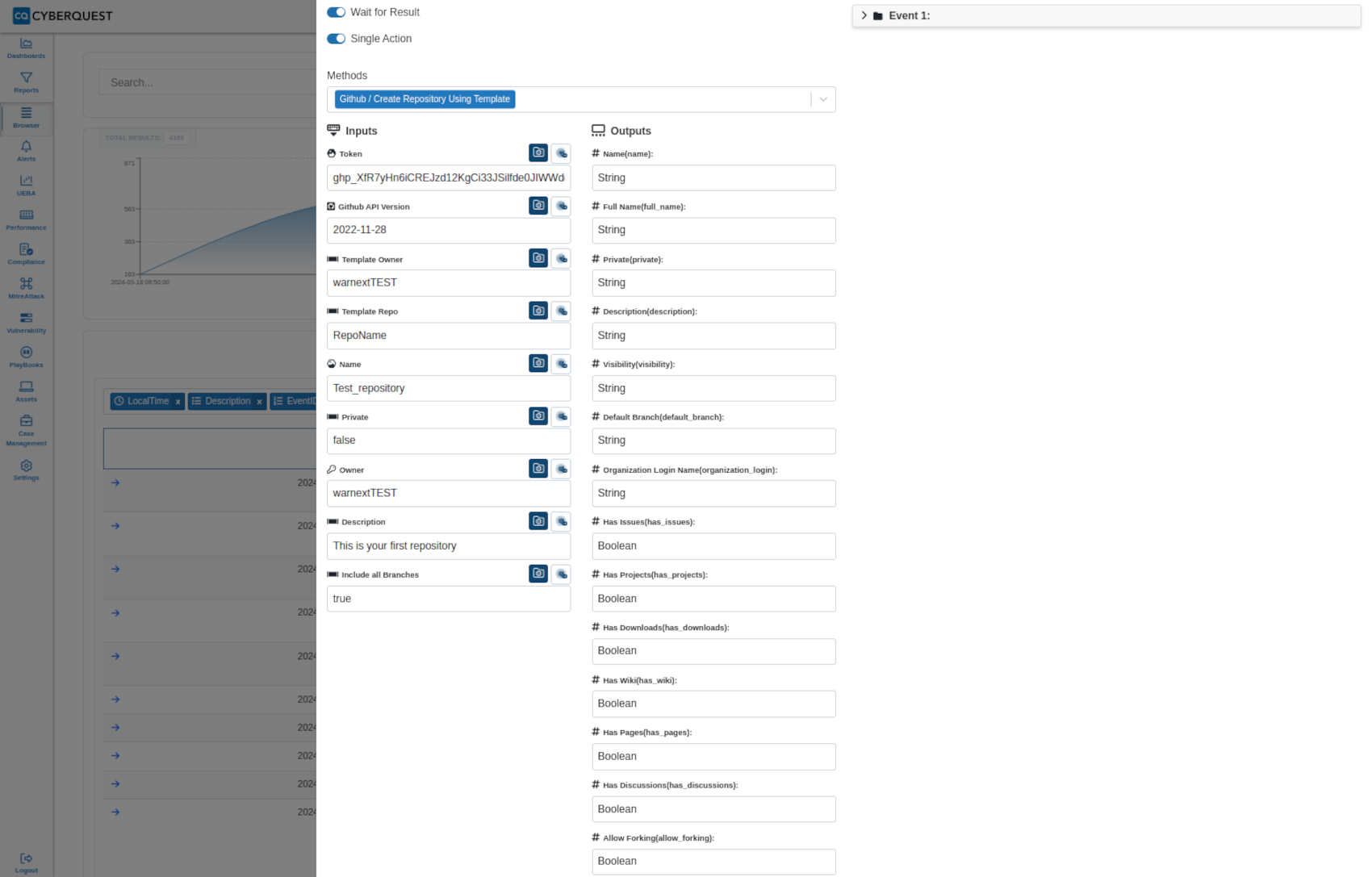This screenshot has width=1372, height=877.
Task: Click the Private field showing false
Action: click(x=449, y=441)
